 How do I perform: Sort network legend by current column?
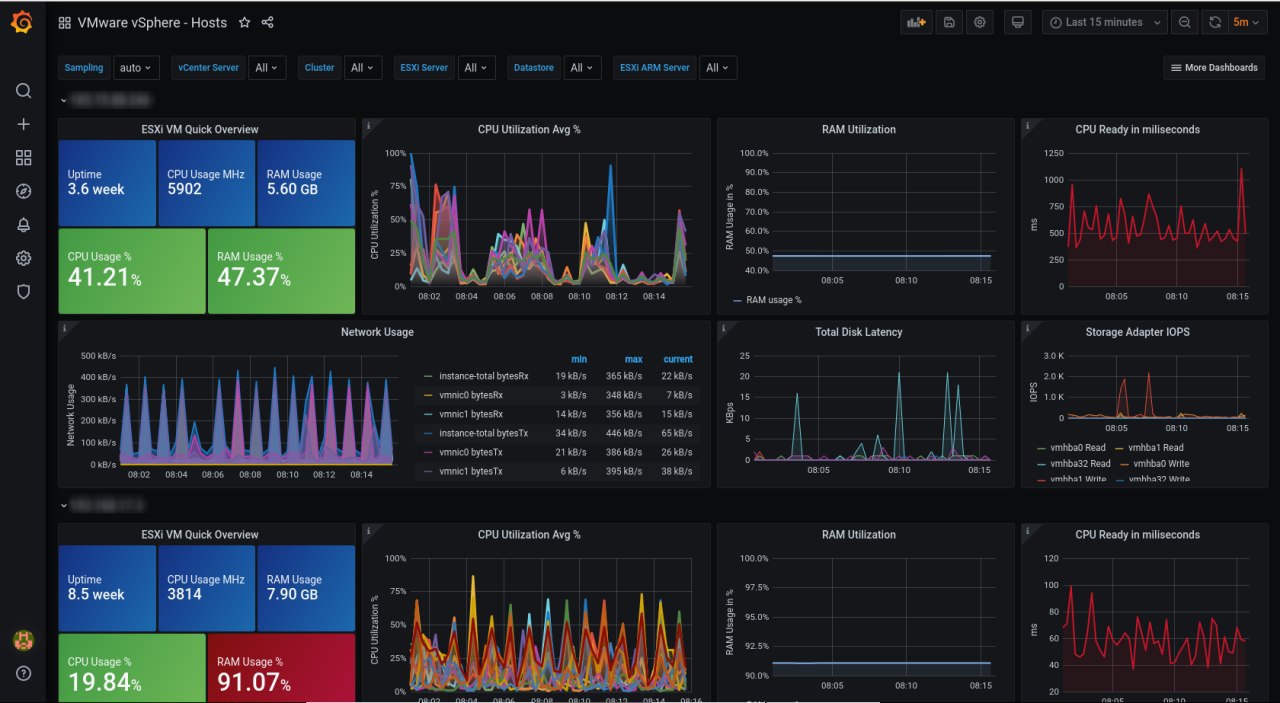[678, 359]
